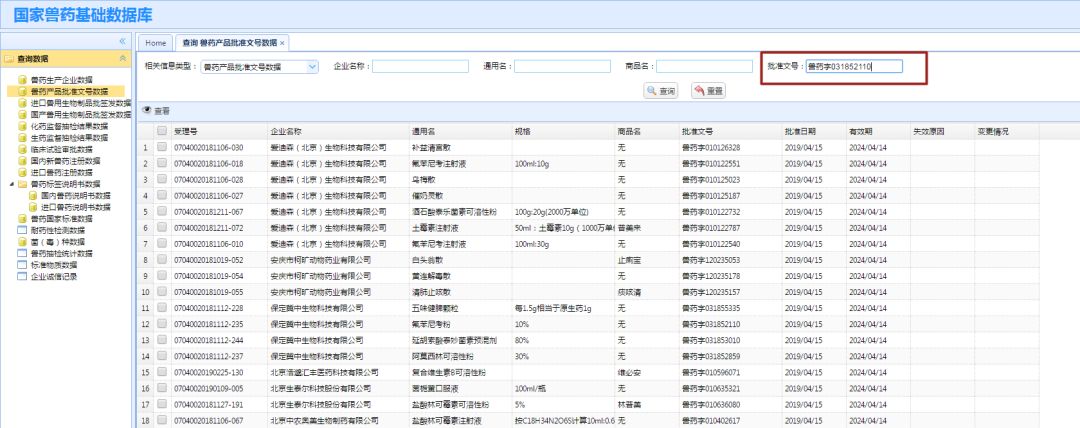Open 兽药抽检统计数据 node
Viewport: 1080px width, 428px height.
click(61, 254)
